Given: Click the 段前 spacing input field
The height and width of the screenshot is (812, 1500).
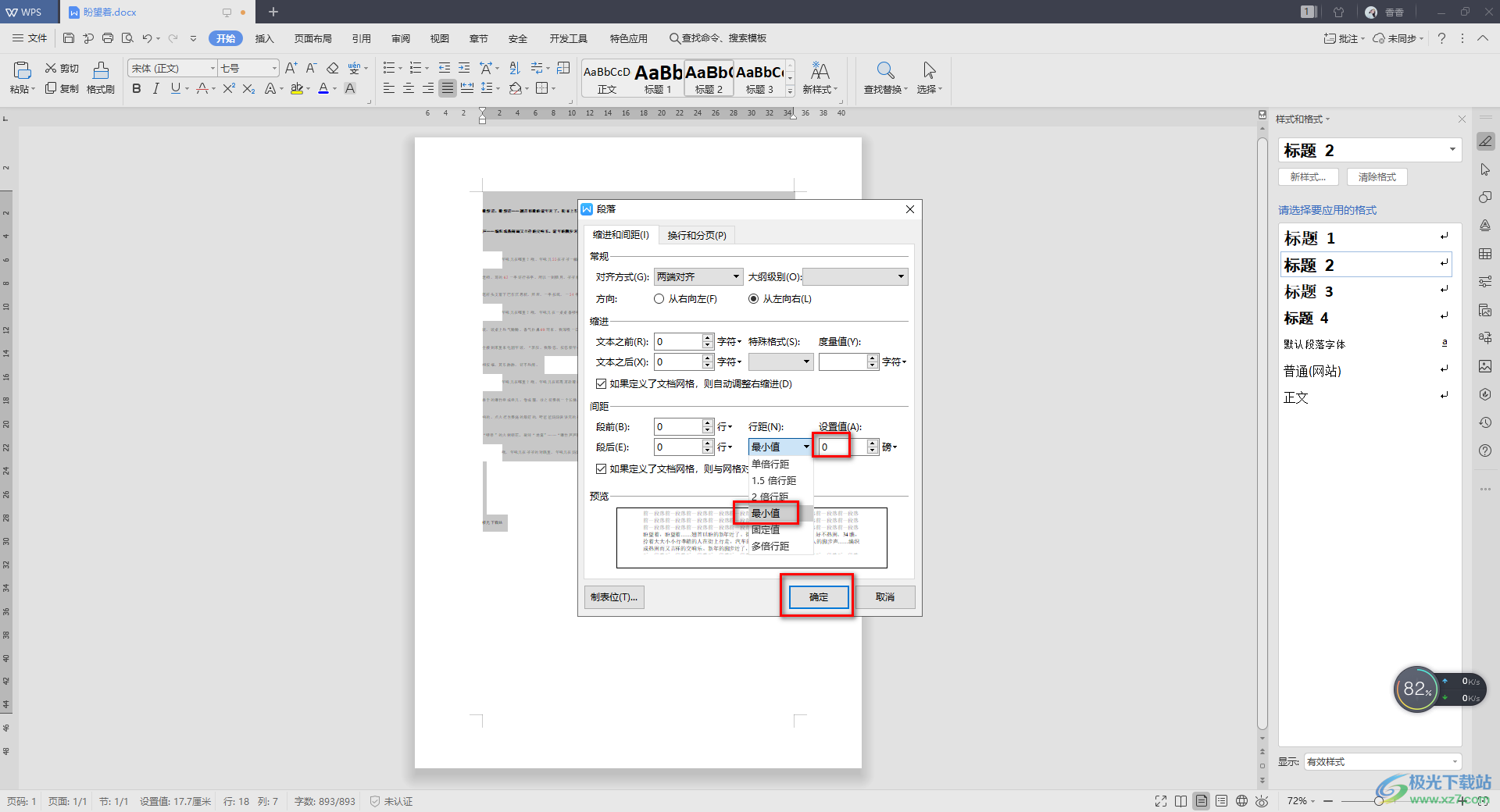Looking at the screenshot, I should [x=678, y=427].
